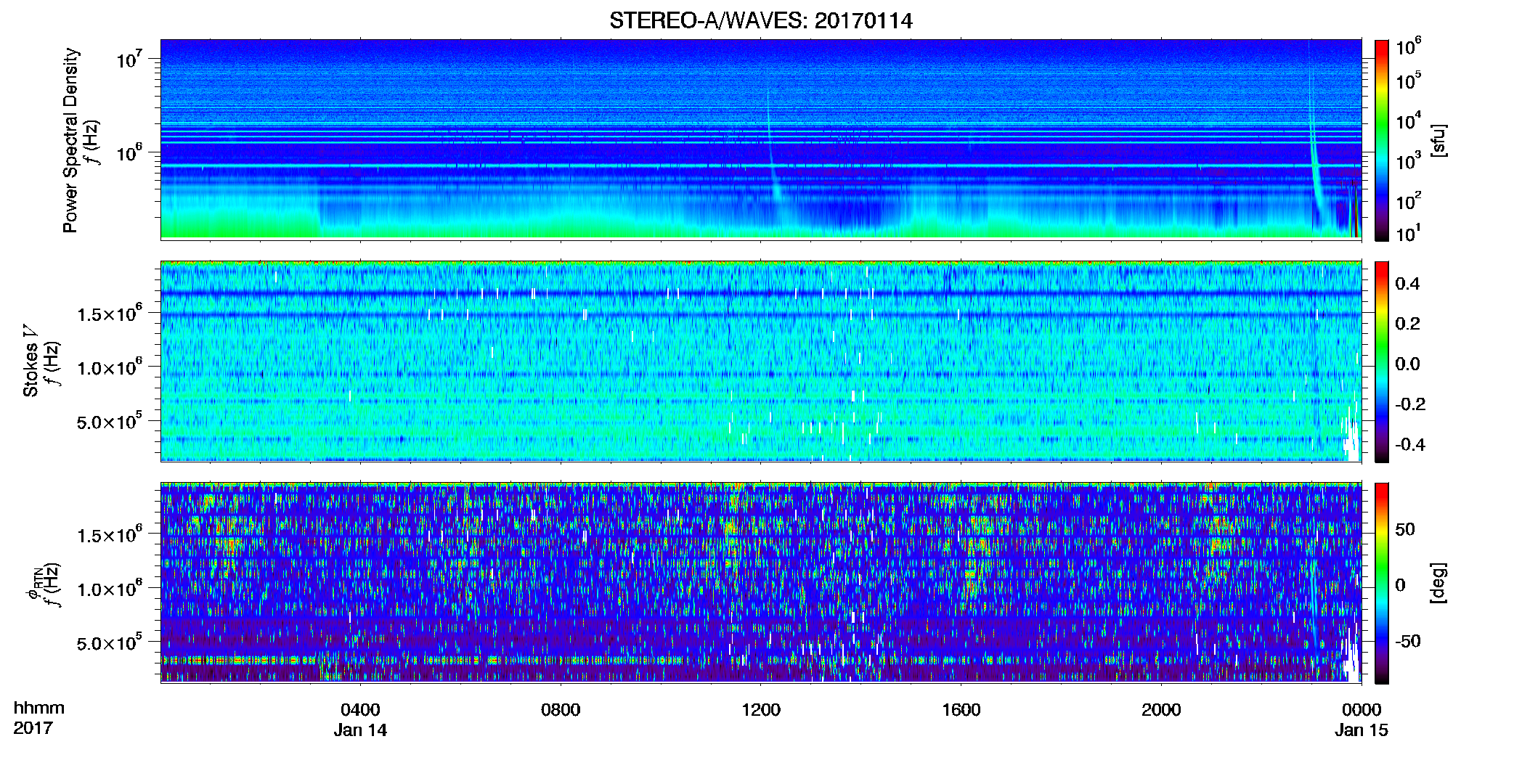Click the 1200 time axis label
Image resolution: width=1522 pixels, height=784 pixels.
761,710
